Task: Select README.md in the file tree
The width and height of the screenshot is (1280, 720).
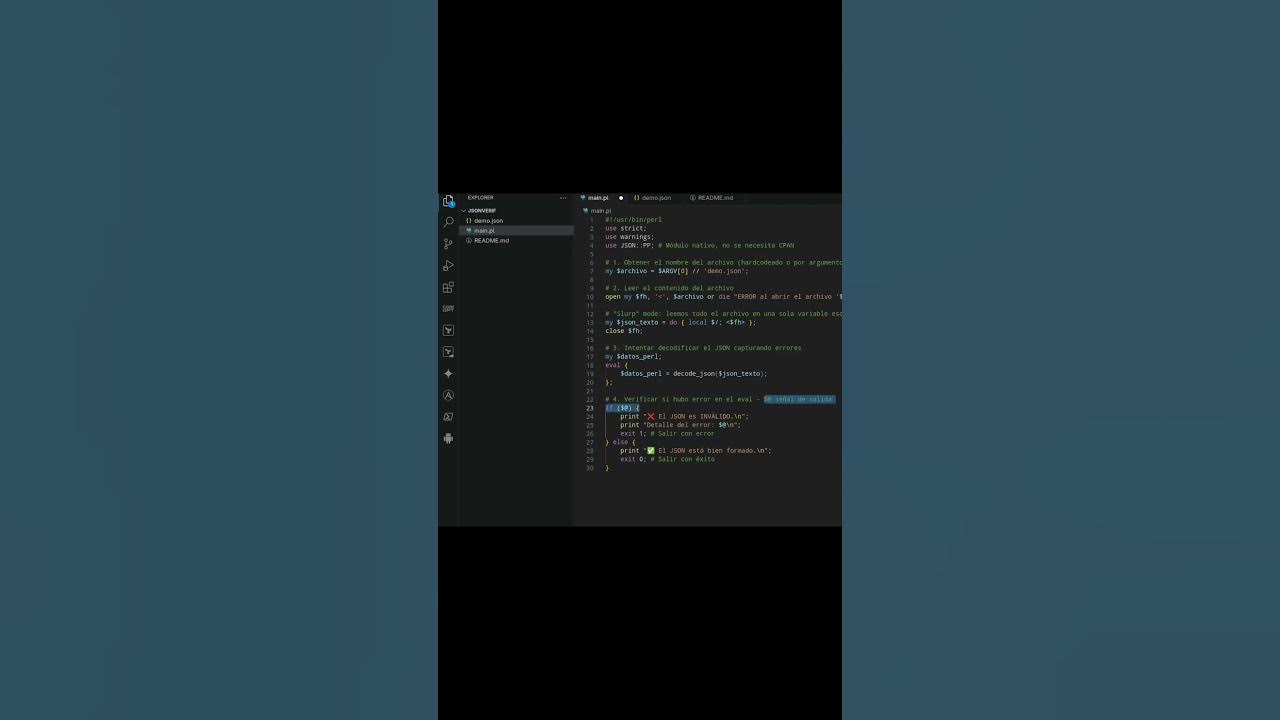Action: [x=491, y=240]
